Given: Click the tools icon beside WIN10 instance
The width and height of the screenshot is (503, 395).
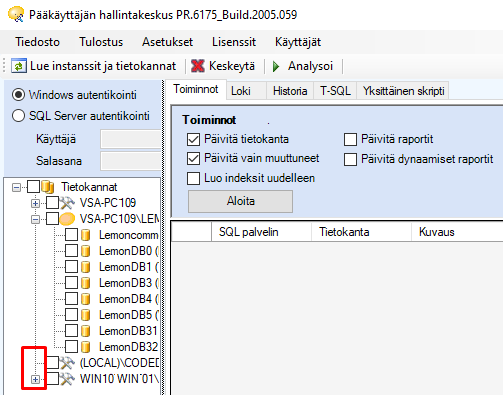Looking at the screenshot, I should (x=67, y=379).
